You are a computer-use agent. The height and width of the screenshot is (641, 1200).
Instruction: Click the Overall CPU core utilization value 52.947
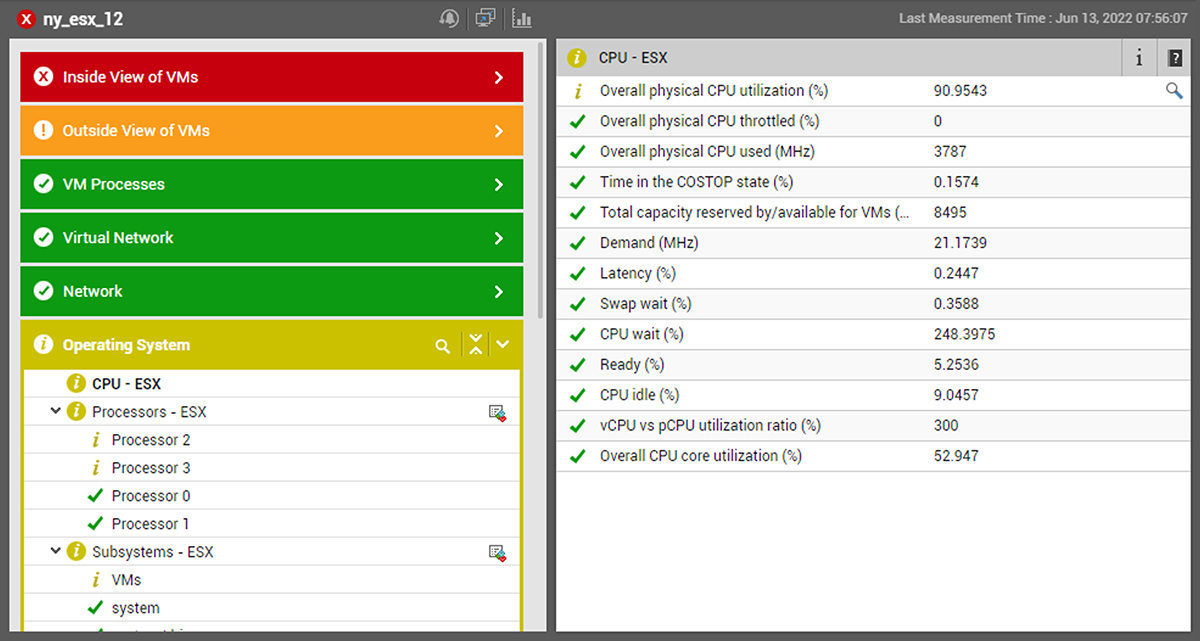pyautogui.click(x=956, y=456)
